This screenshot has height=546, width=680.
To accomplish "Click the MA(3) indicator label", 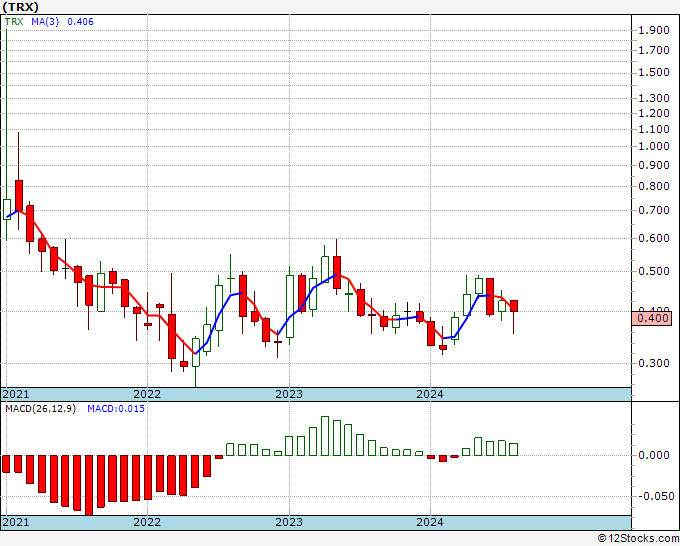I will [45, 22].
